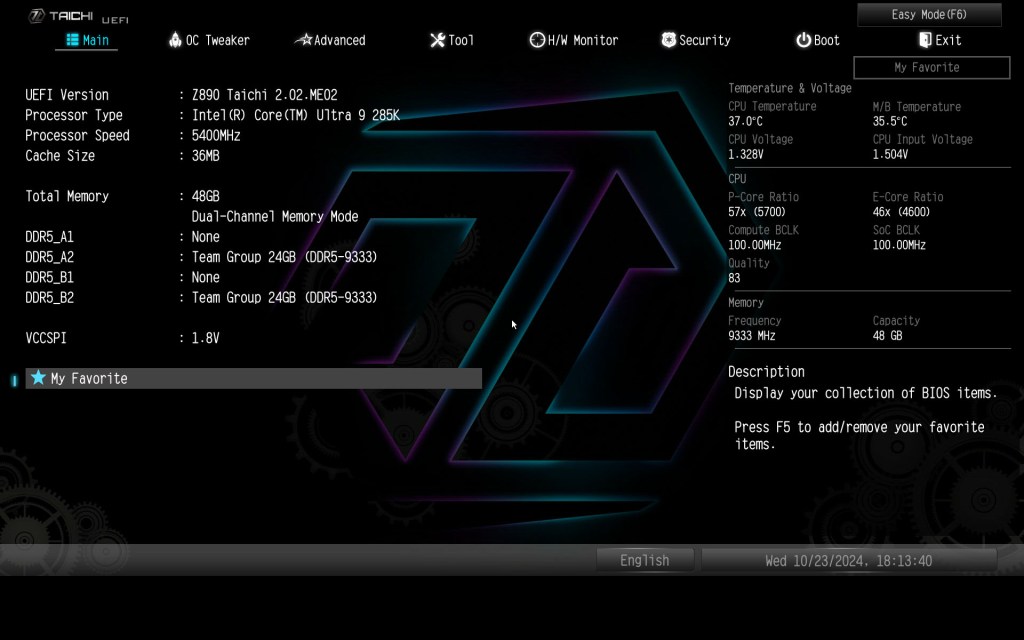Screen dimensions: 1024x640
Task: Switch to Easy Mode (F6)
Action: (929, 14)
